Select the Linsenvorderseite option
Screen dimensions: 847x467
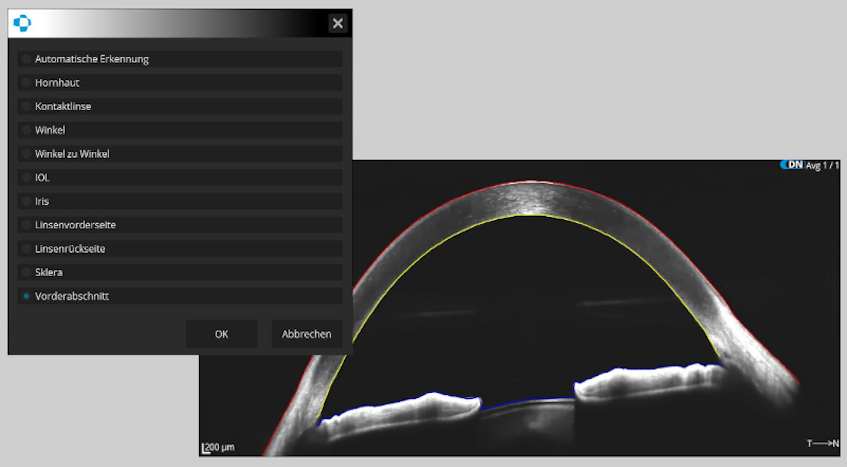(180, 225)
